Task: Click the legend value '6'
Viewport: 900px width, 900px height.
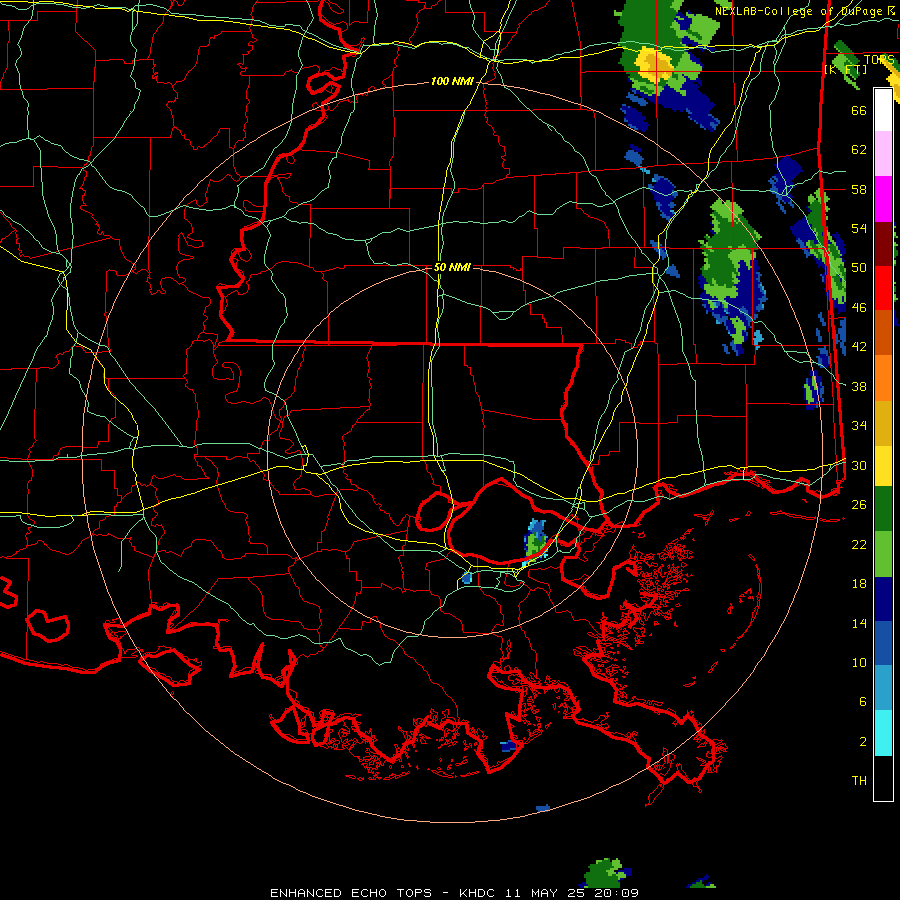Action: [x=862, y=702]
